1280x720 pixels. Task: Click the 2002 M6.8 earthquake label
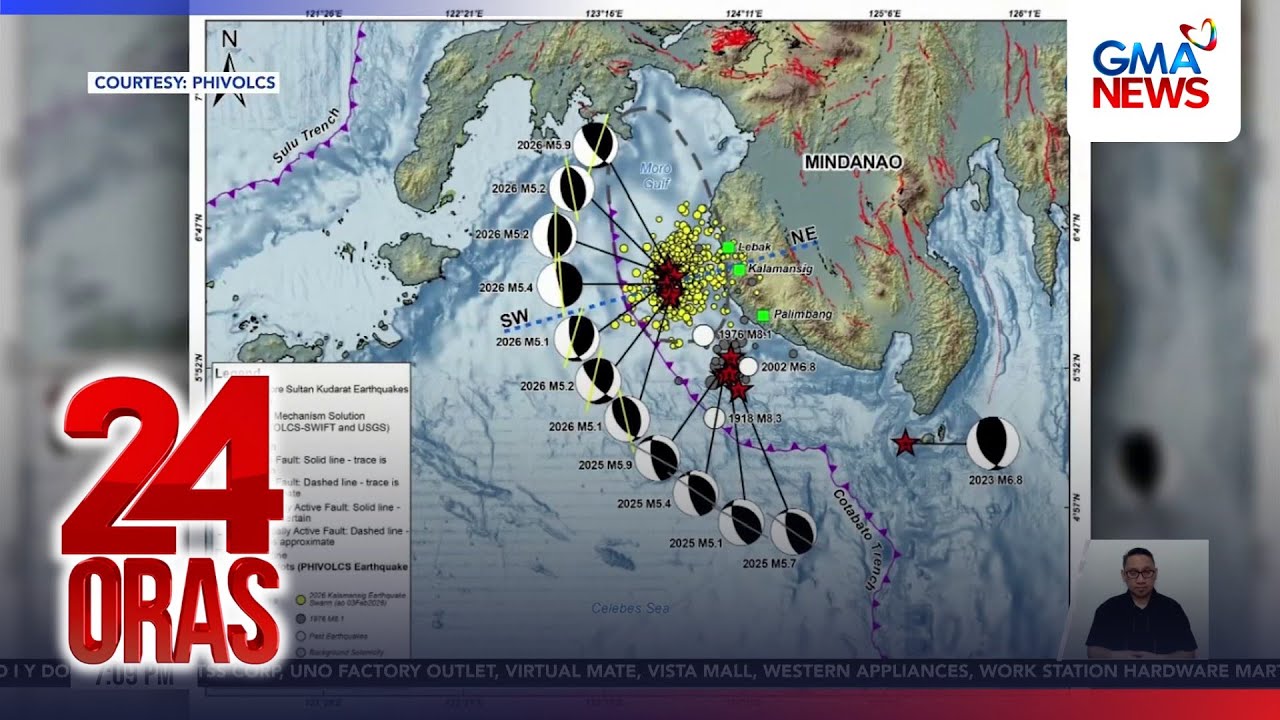tap(789, 367)
